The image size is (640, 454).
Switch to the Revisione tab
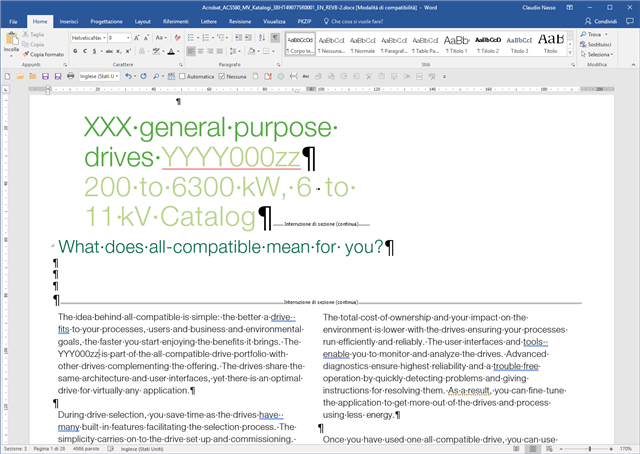pyautogui.click(x=240, y=21)
